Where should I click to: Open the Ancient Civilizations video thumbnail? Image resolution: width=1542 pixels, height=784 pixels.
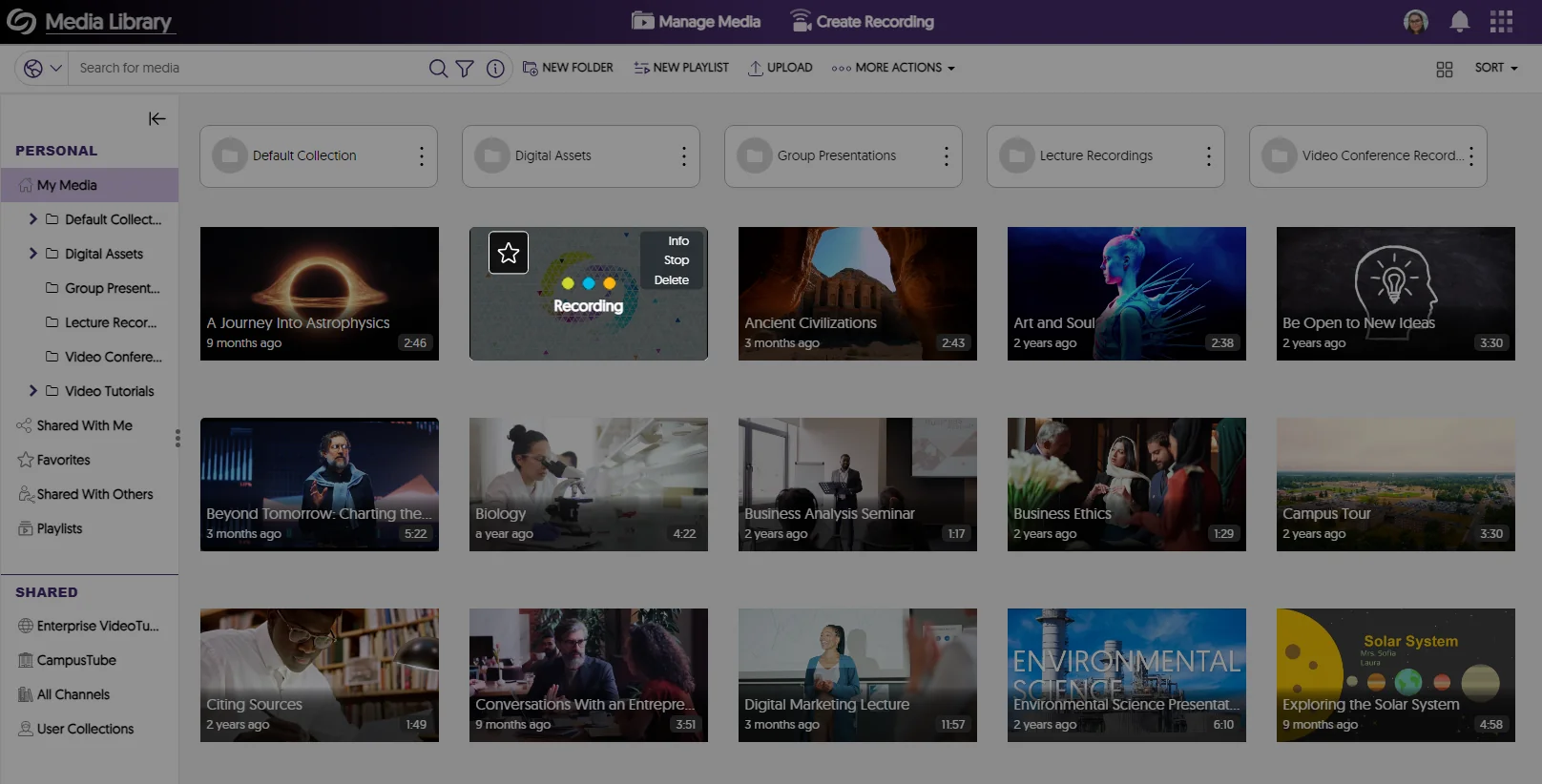pyautogui.click(x=857, y=293)
